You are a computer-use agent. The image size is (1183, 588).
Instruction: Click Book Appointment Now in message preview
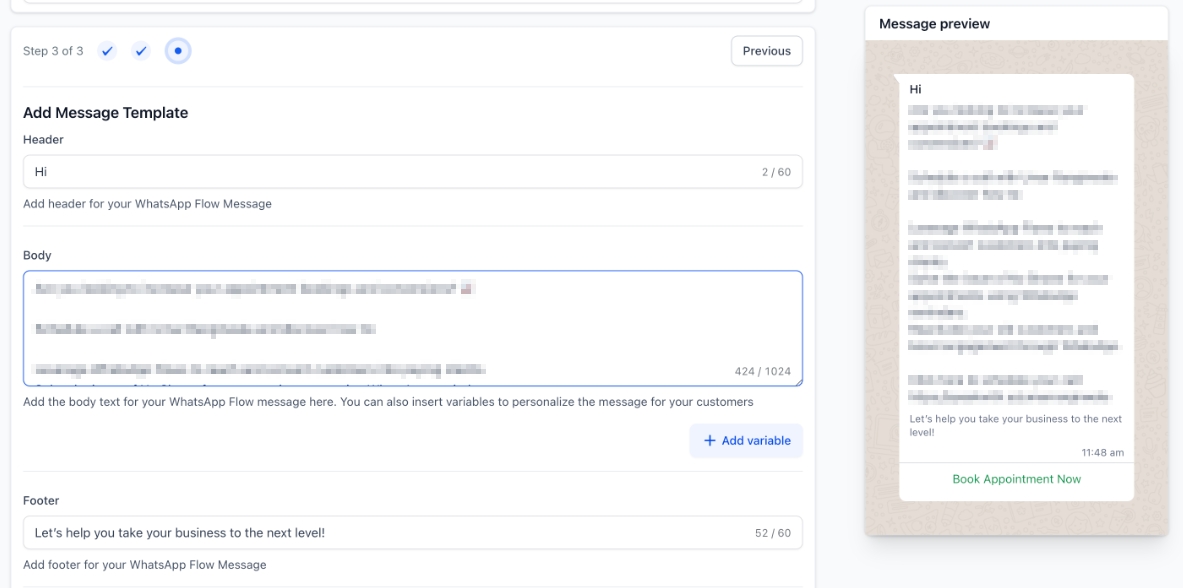[1016, 479]
